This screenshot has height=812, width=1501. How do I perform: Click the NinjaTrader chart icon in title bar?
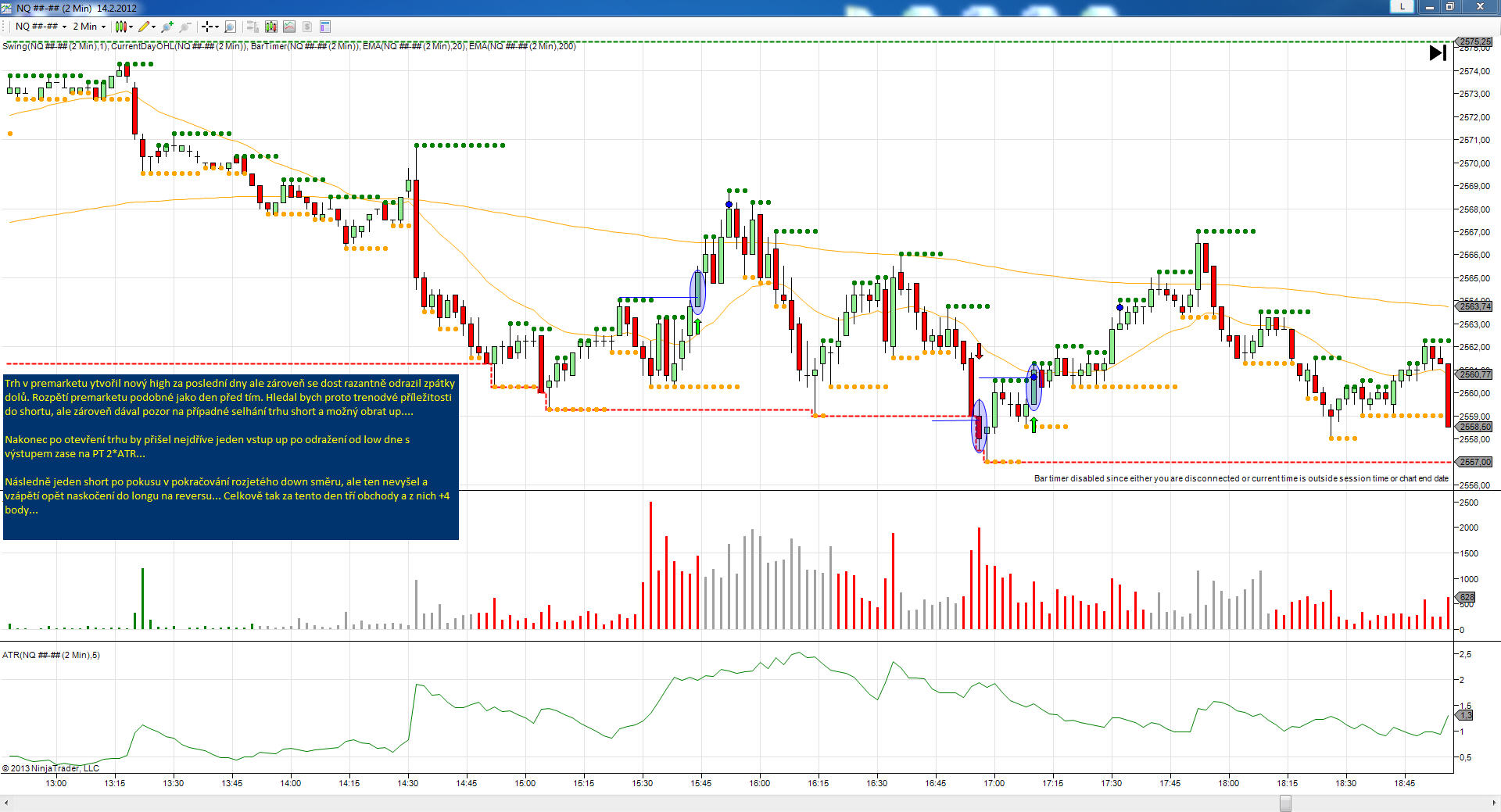click(7, 8)
